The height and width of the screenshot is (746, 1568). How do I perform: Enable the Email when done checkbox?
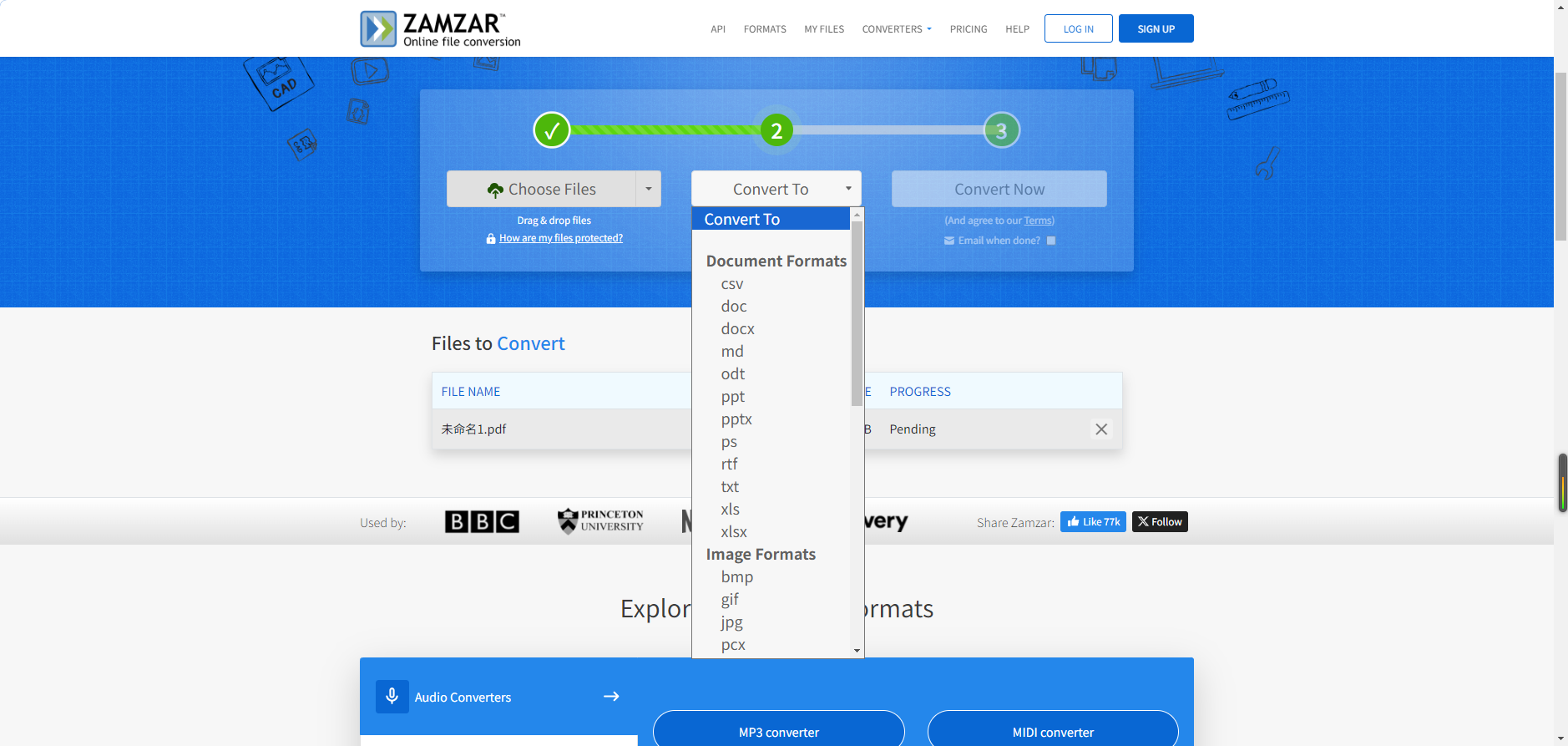click(x=1051, y=241)
